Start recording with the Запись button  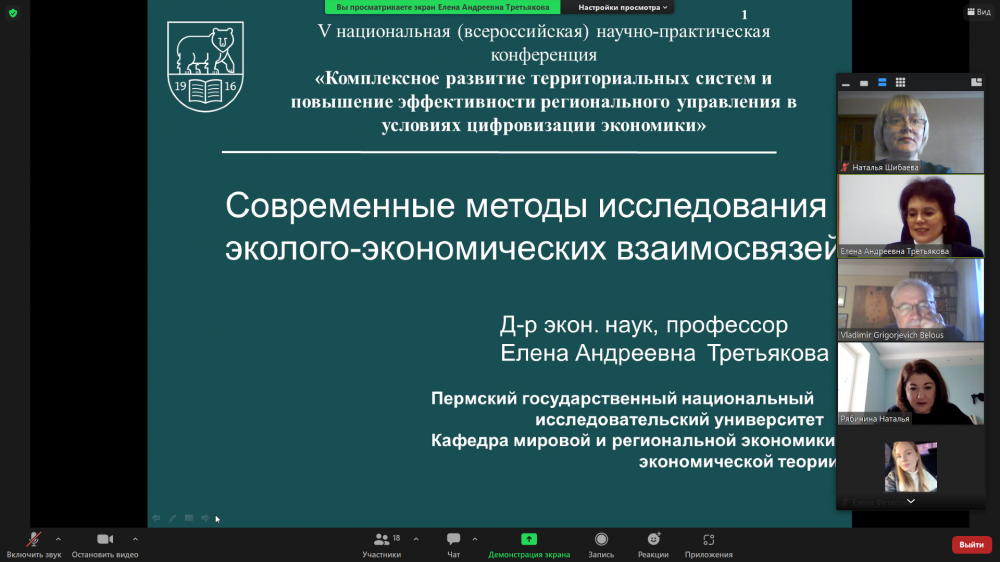pyautogui.click(x=601, y=544)
